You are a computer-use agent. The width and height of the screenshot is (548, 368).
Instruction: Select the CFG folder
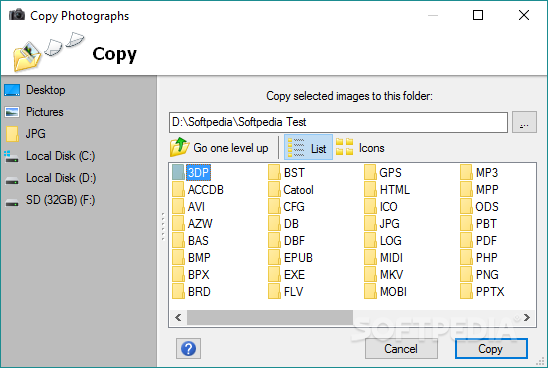pyautogui.click(x=287, y=207)
